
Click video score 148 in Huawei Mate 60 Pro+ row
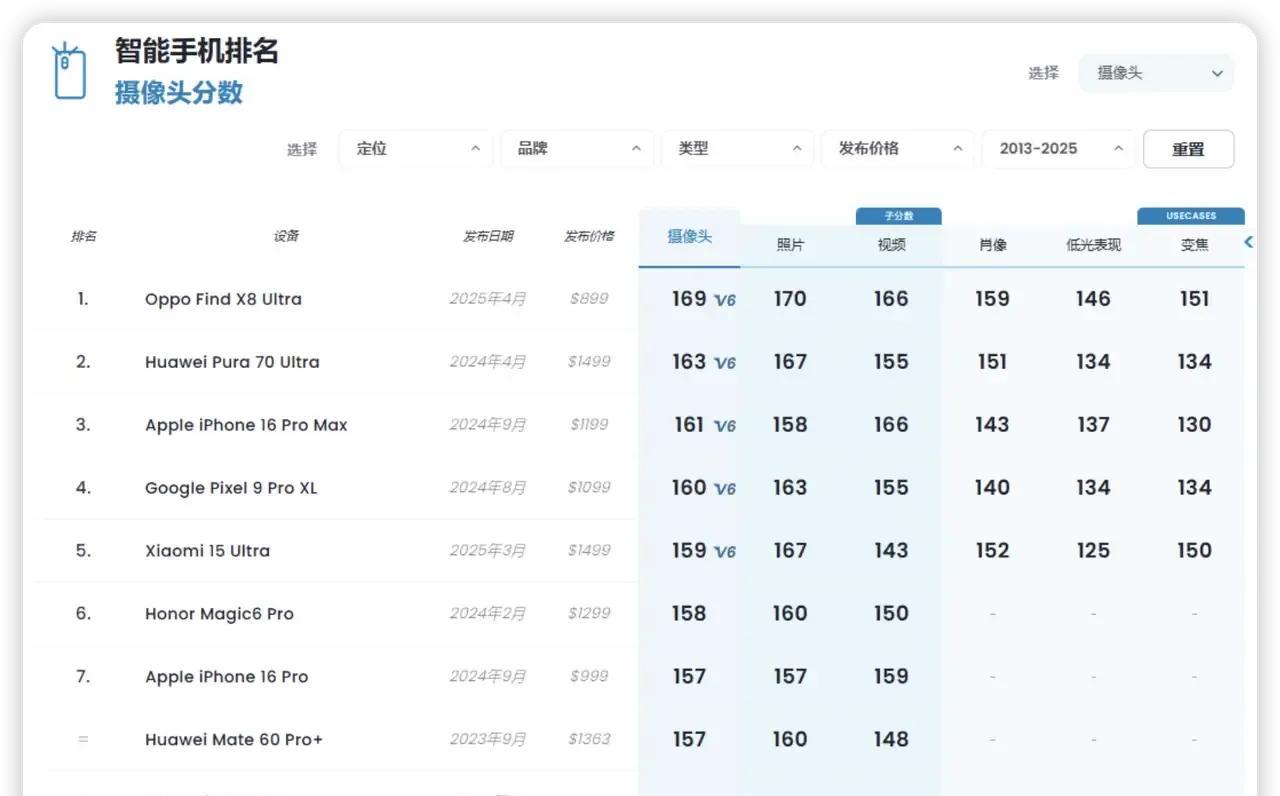pyautogui.click(x=891, y=740)
